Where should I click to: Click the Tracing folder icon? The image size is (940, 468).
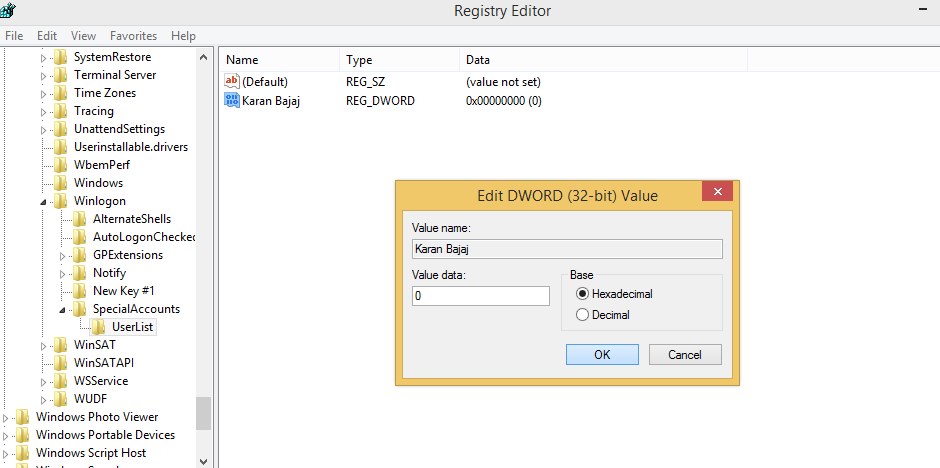[x=60, y=111]
